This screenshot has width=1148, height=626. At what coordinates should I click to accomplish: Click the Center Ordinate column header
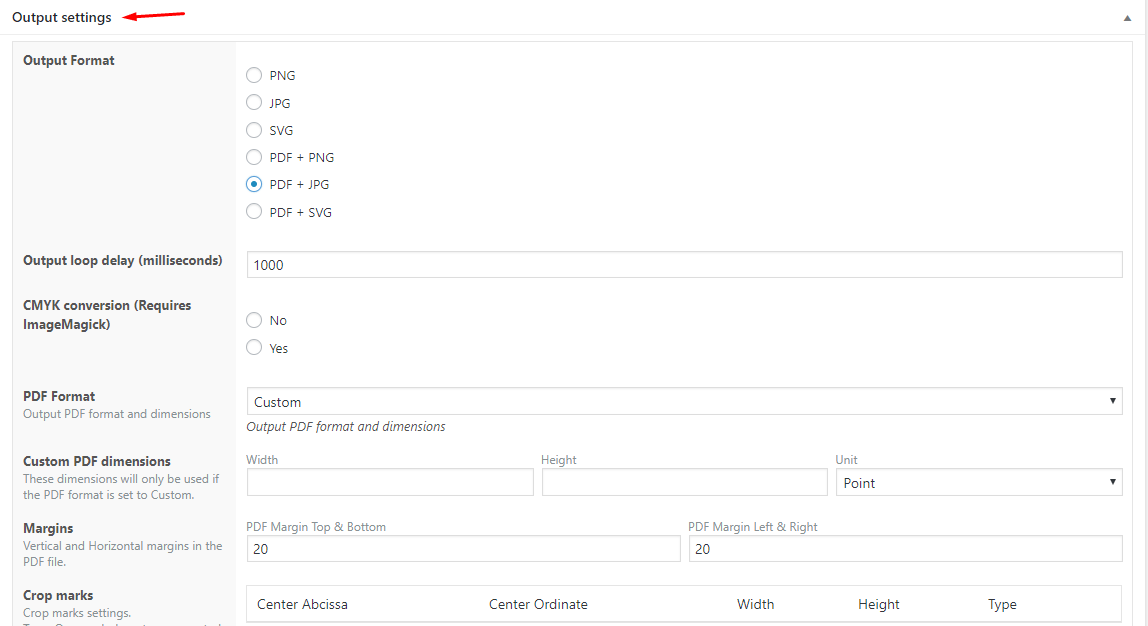[x=538, y=604]
